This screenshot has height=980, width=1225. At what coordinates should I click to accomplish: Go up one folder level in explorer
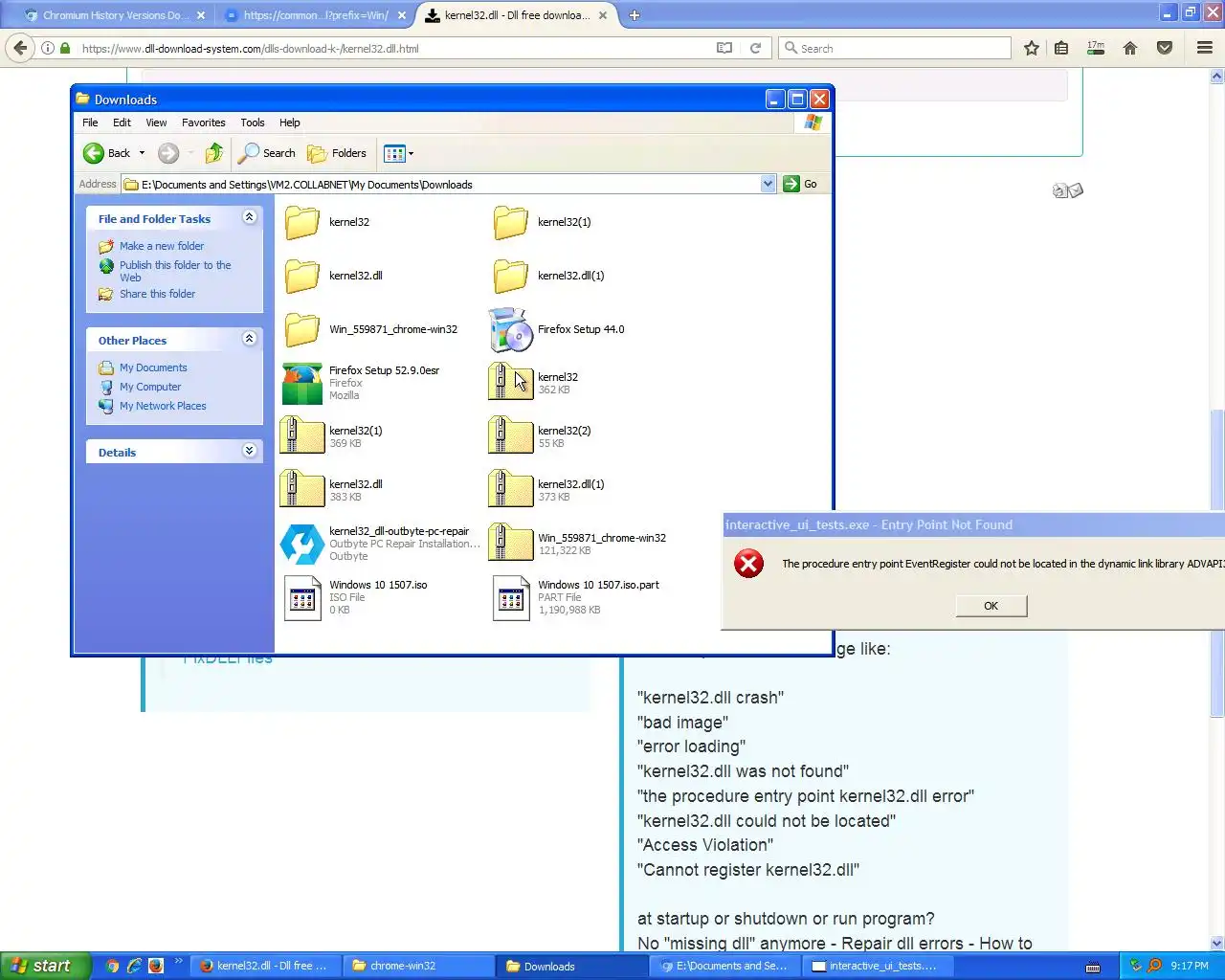click(214, 153)
